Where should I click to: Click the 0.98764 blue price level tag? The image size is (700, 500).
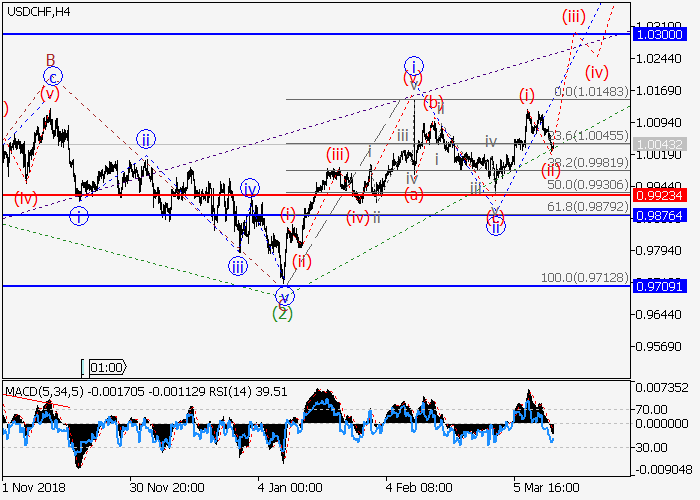coord(664,215)
